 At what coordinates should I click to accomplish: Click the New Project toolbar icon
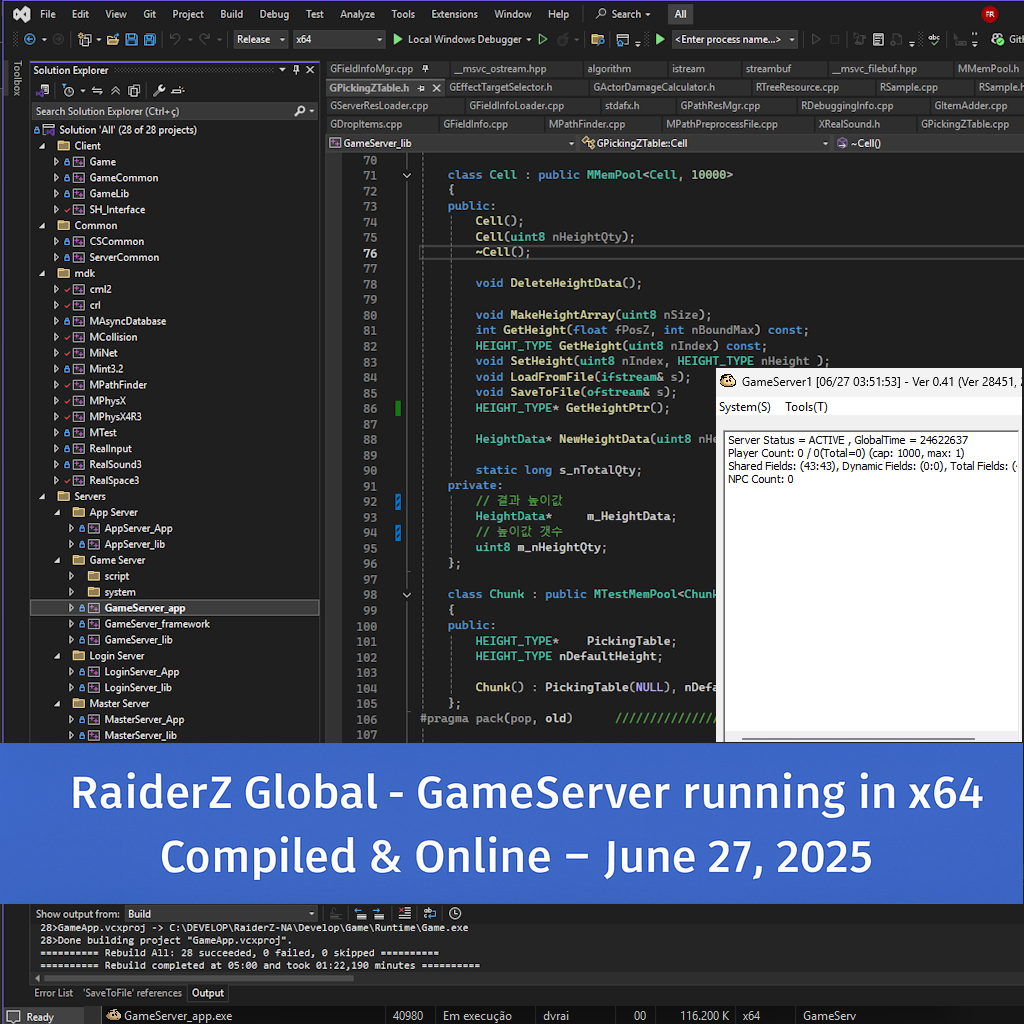[84, 39]
